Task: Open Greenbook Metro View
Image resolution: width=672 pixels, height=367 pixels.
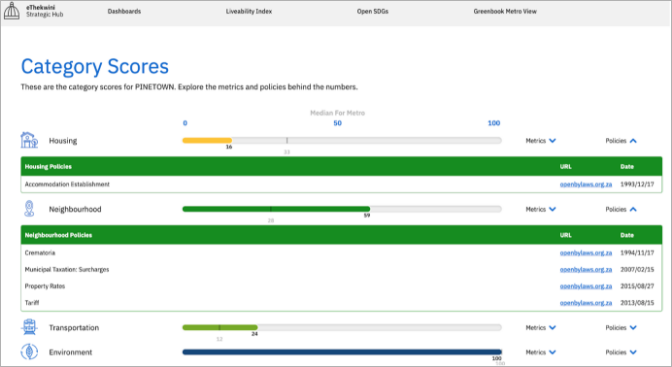Action: (x=505, y=11)
